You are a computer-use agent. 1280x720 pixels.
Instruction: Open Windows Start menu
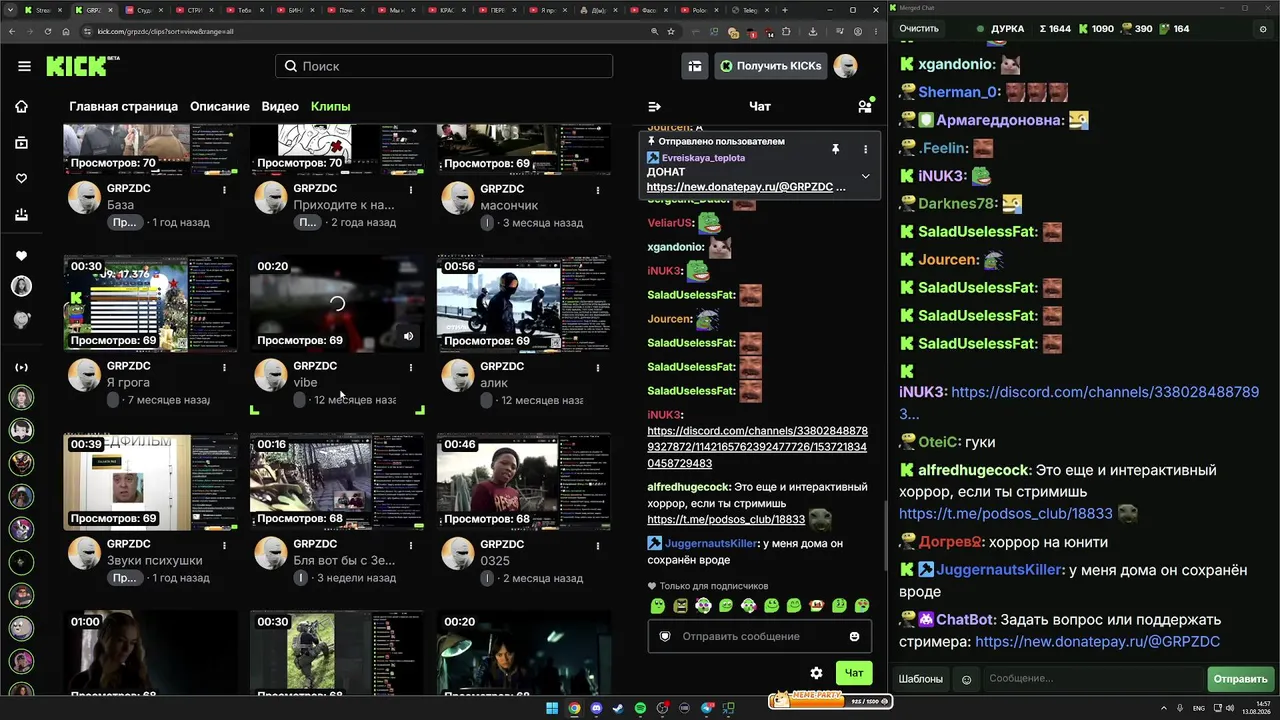[x=551, y=708]
